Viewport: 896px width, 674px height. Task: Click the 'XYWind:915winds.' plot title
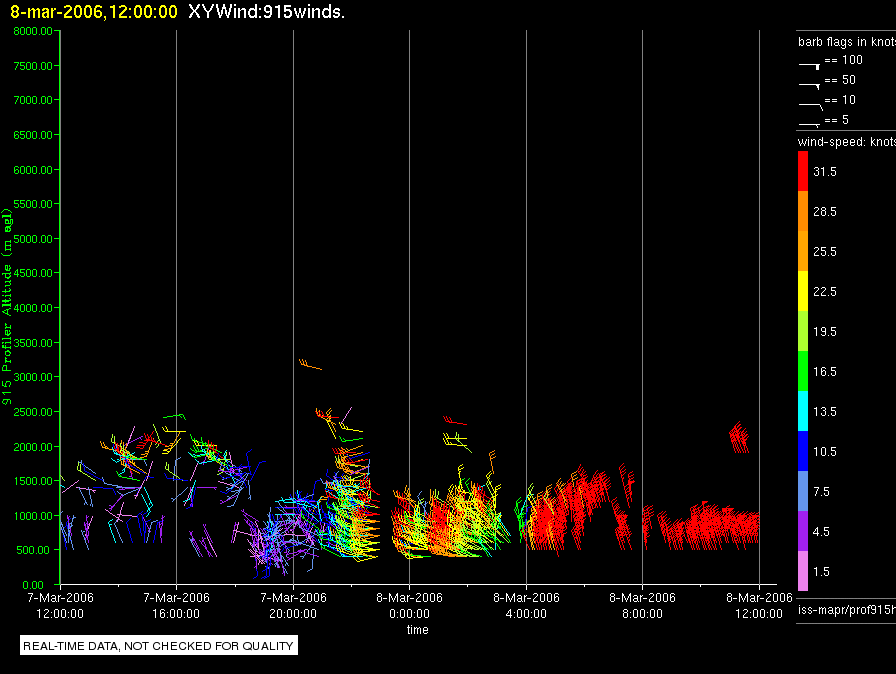(x=266, y=12)
